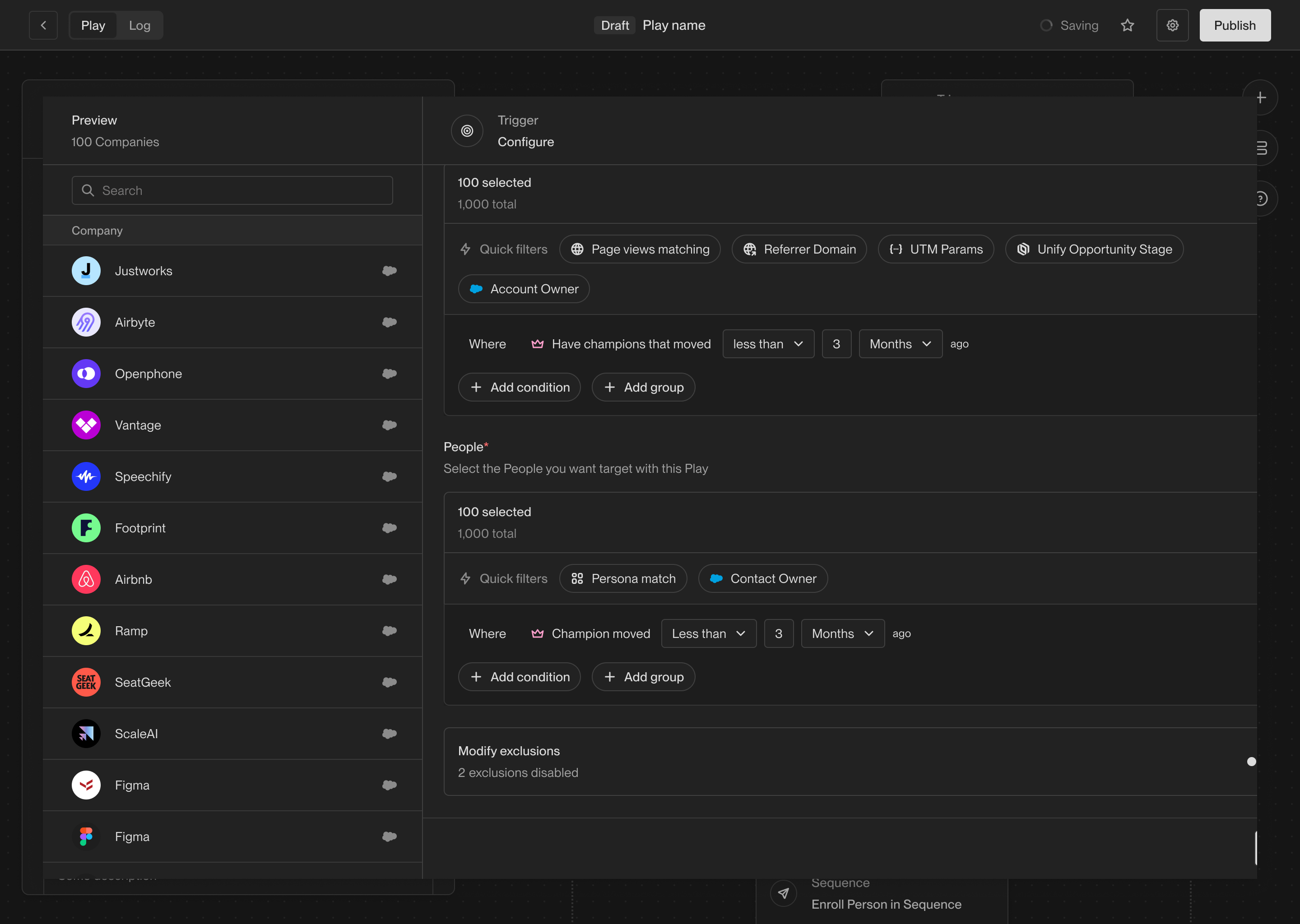
Task: Click Salesforce cloud icon beside Justworks
Action: [x=389, y=271]
